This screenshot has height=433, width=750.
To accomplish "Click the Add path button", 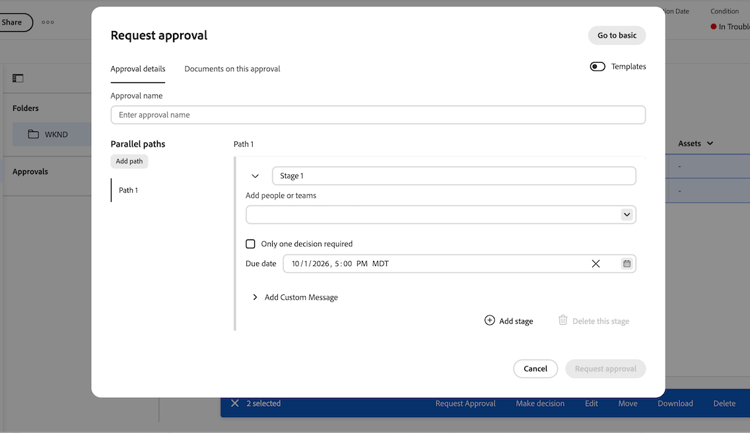I will click(129, 161).
